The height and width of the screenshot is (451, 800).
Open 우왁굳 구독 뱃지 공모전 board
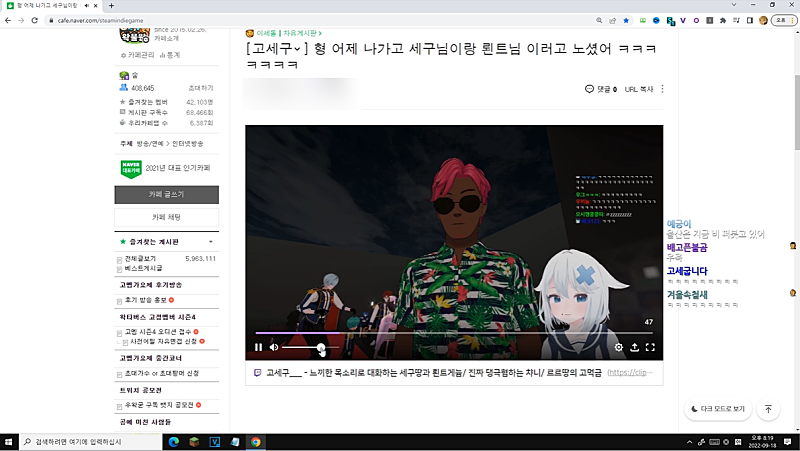tap(159, 405)
